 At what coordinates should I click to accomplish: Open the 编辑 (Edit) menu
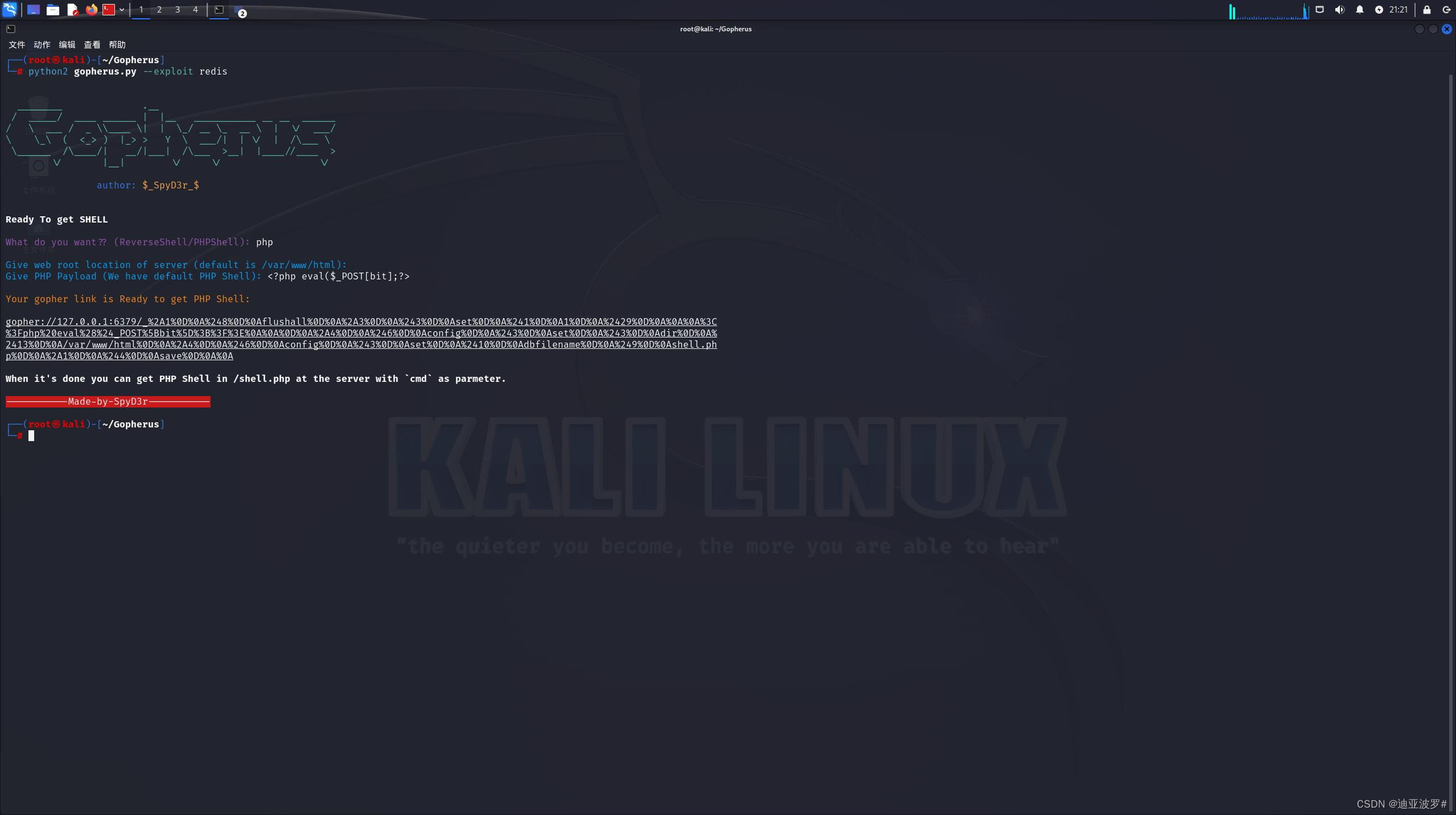pos(67,45)
